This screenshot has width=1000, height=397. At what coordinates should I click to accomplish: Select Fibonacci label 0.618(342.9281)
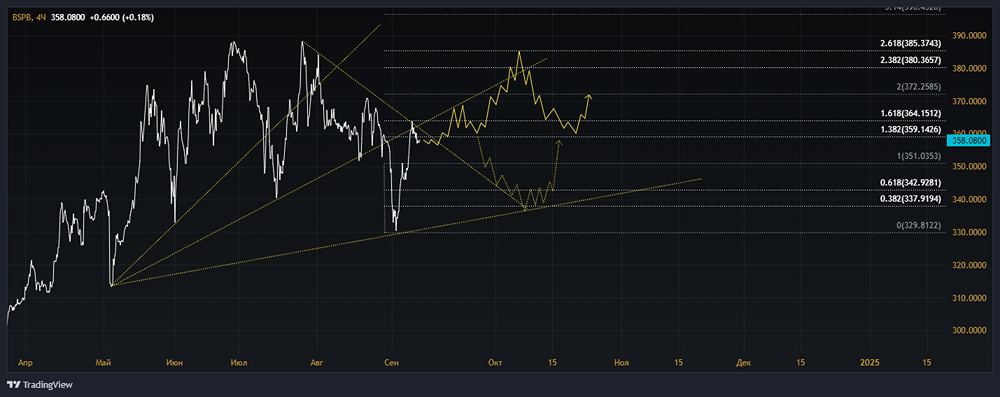pos(910,183)
